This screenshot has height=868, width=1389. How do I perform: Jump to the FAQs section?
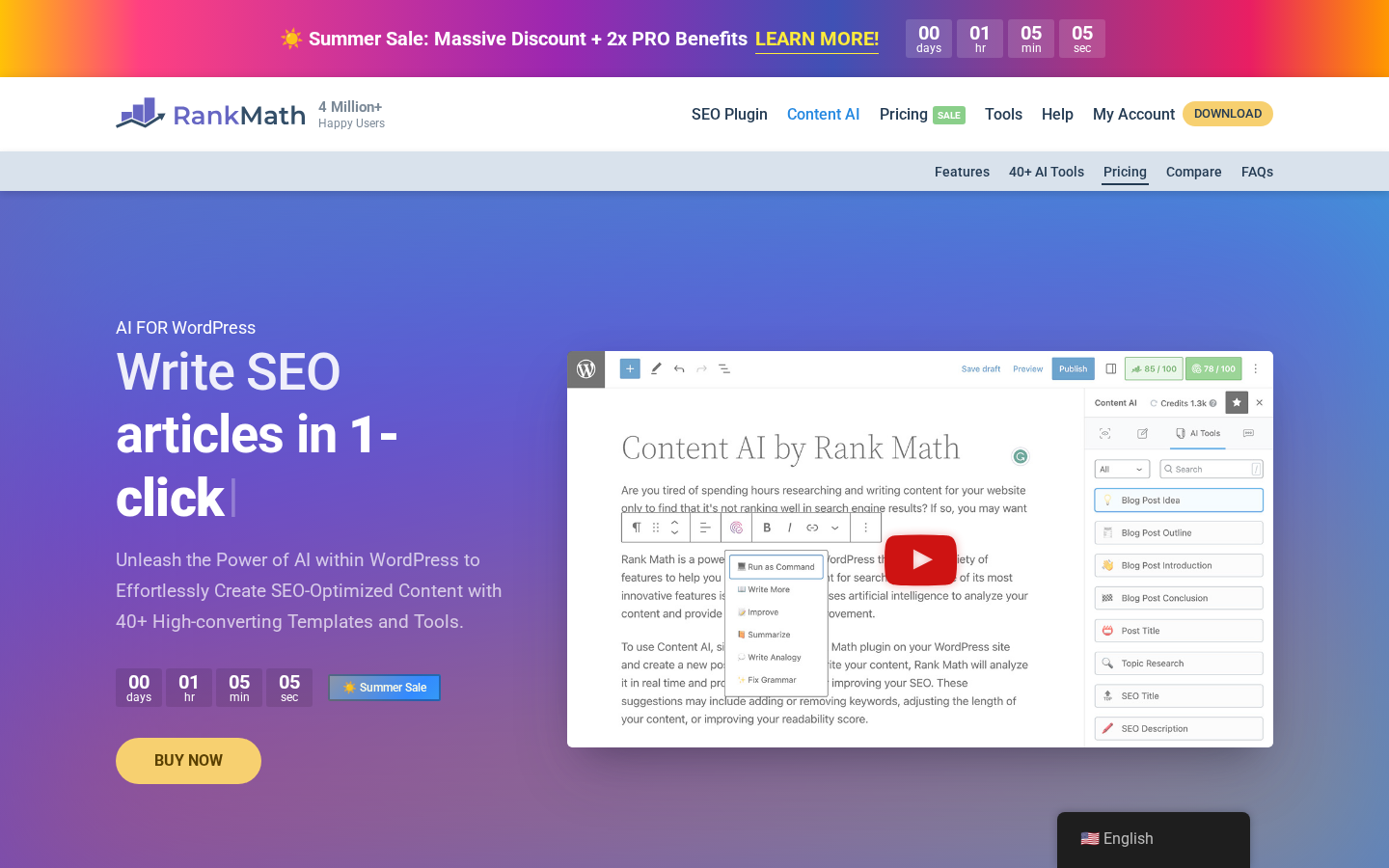(1257, 172)
